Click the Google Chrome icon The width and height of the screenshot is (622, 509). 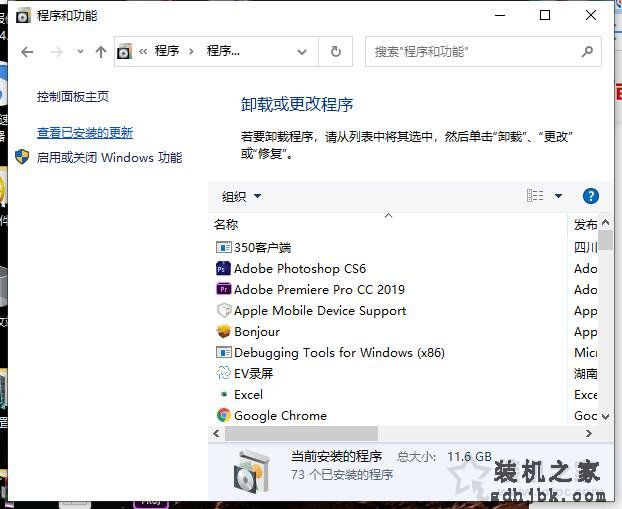224,415
